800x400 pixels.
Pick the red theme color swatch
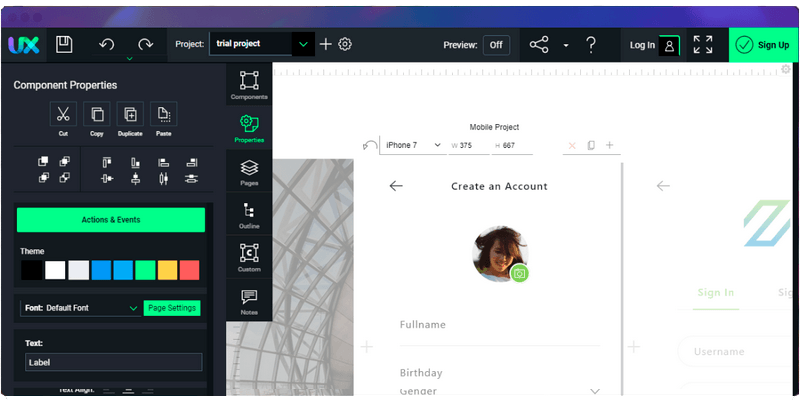[x=189, y=270]
